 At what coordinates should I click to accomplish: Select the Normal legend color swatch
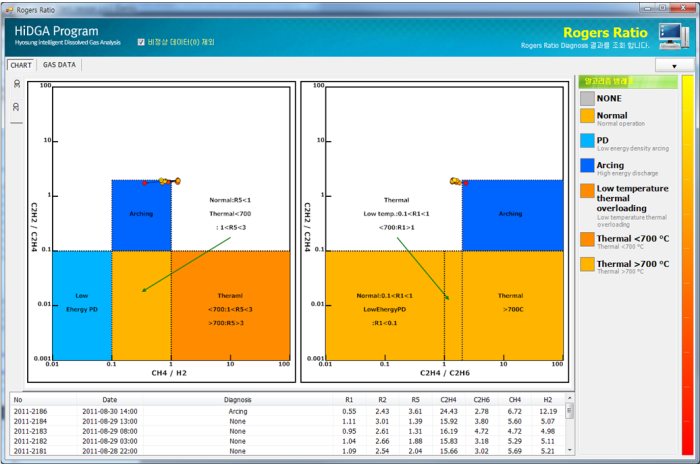pyautogui.click(x=587, y=116)
